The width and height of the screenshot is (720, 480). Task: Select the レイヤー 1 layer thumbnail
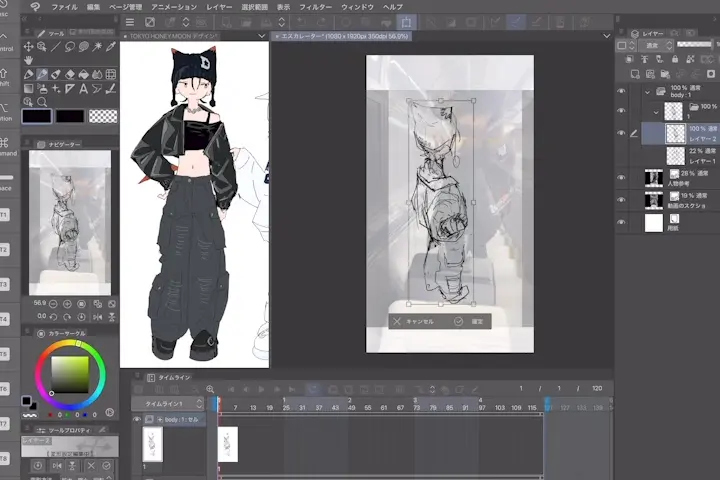[x=675, y=155]
